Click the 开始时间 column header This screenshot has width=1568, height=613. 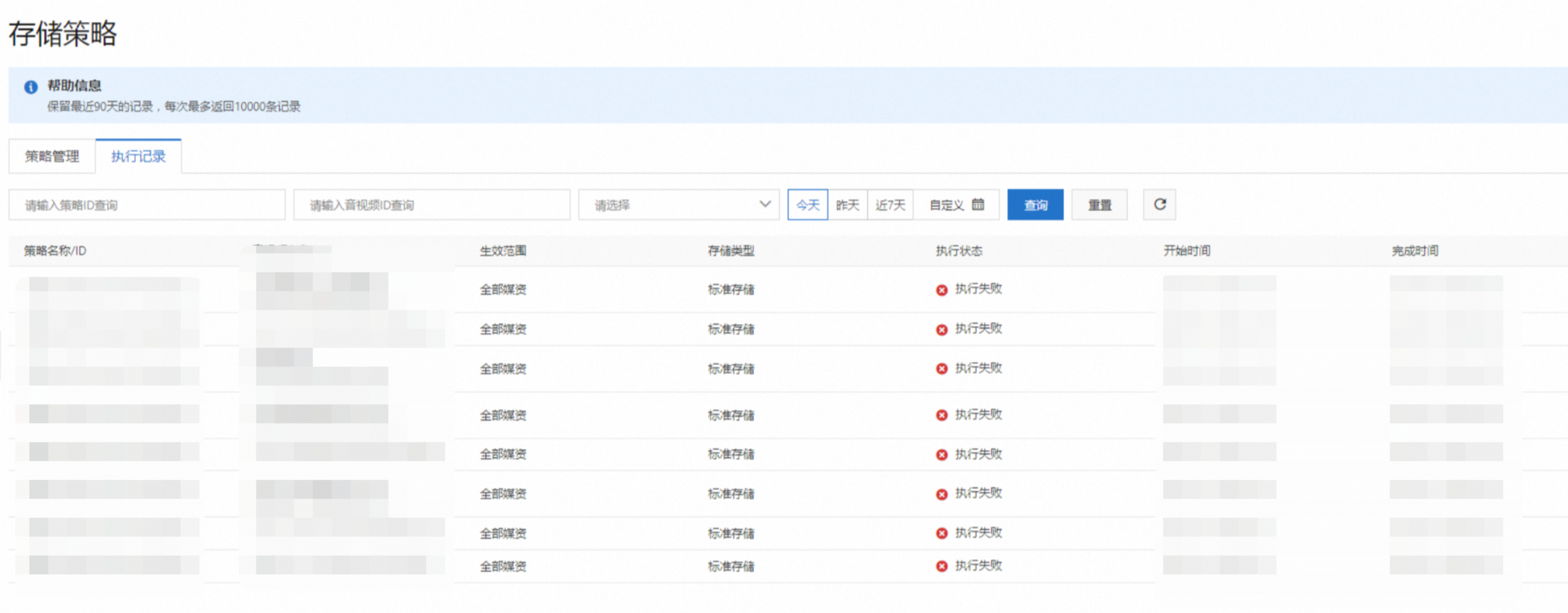click(1186, 251)
